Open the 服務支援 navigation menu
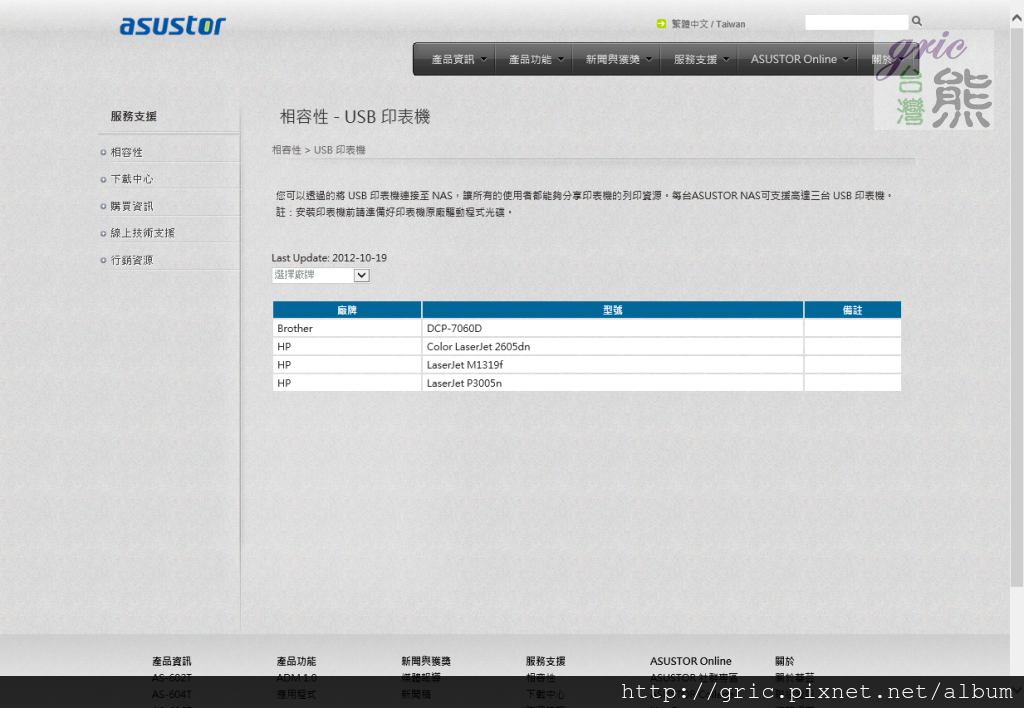Screen dimensions: 1024x708 (701, 59)
